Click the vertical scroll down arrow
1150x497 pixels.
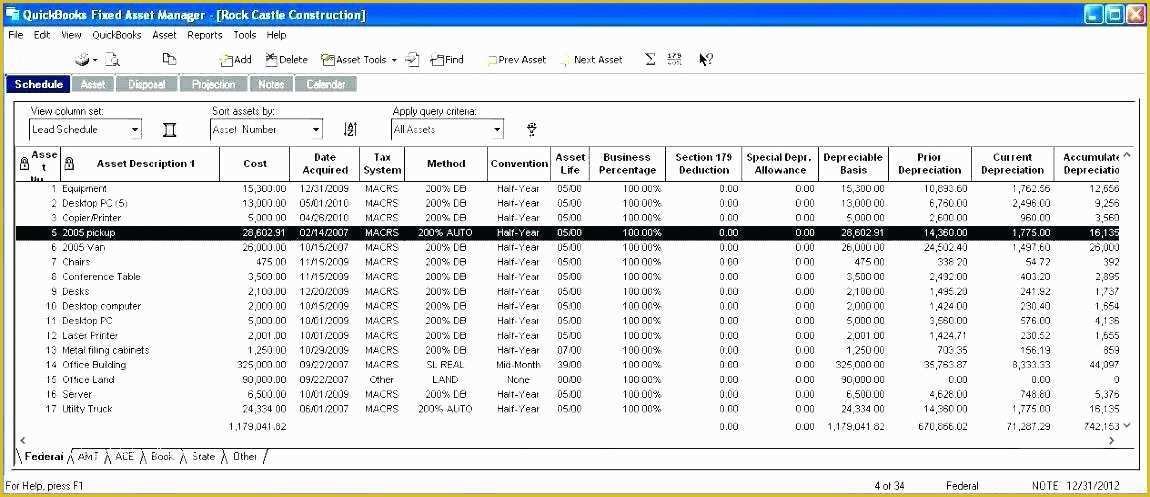tap(1128, 426)
